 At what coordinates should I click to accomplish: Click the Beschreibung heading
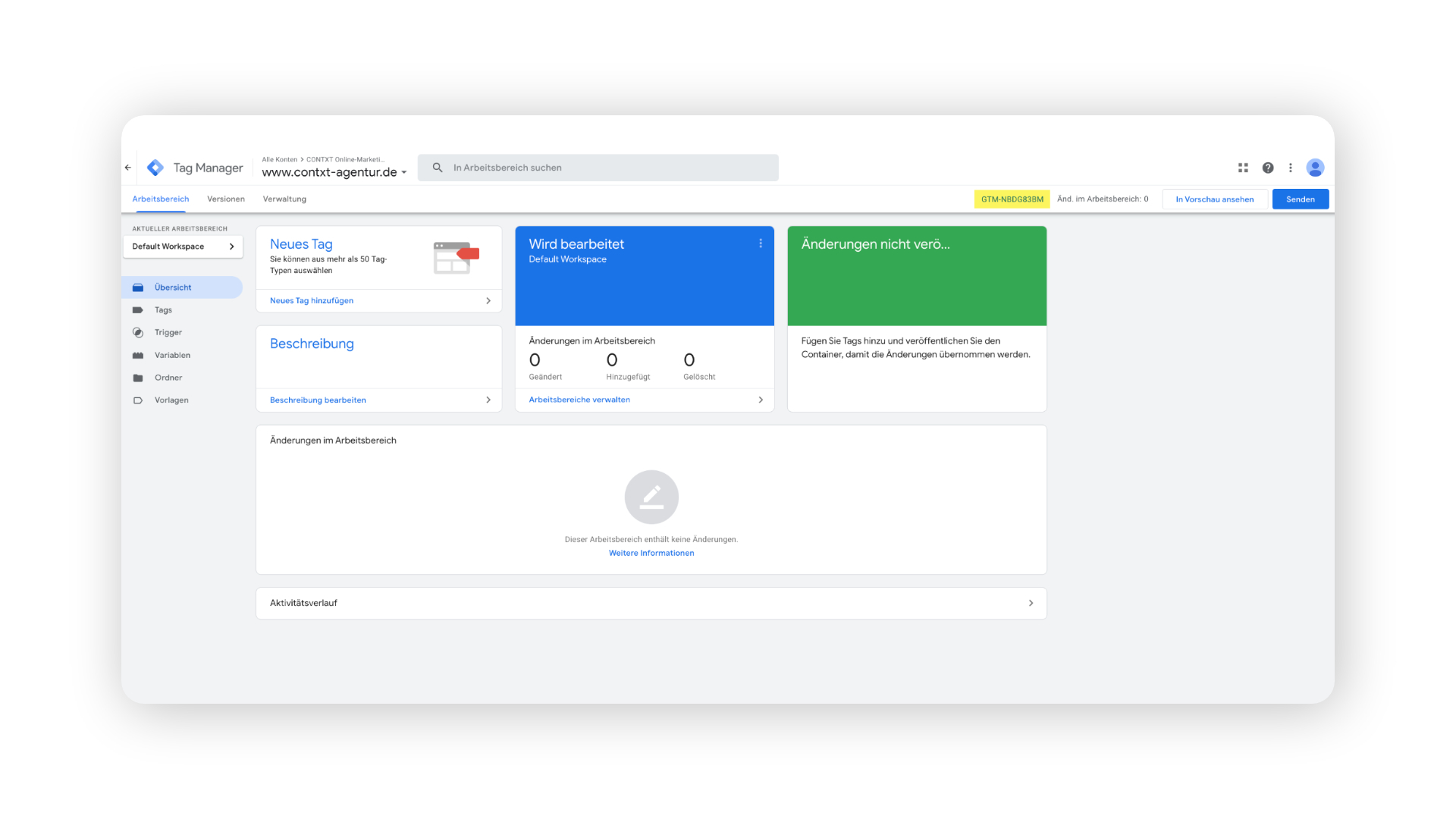tap(312, 344)
